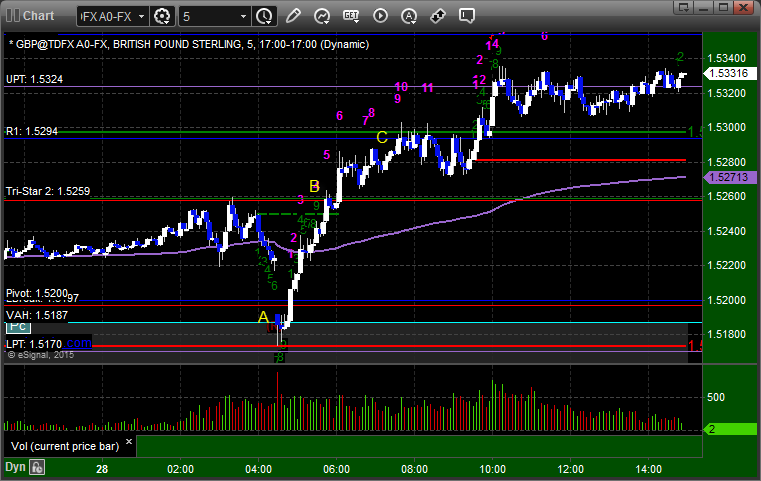Click the yellow wave label C
Screen dimensions: 761x481
click(382, 137)
